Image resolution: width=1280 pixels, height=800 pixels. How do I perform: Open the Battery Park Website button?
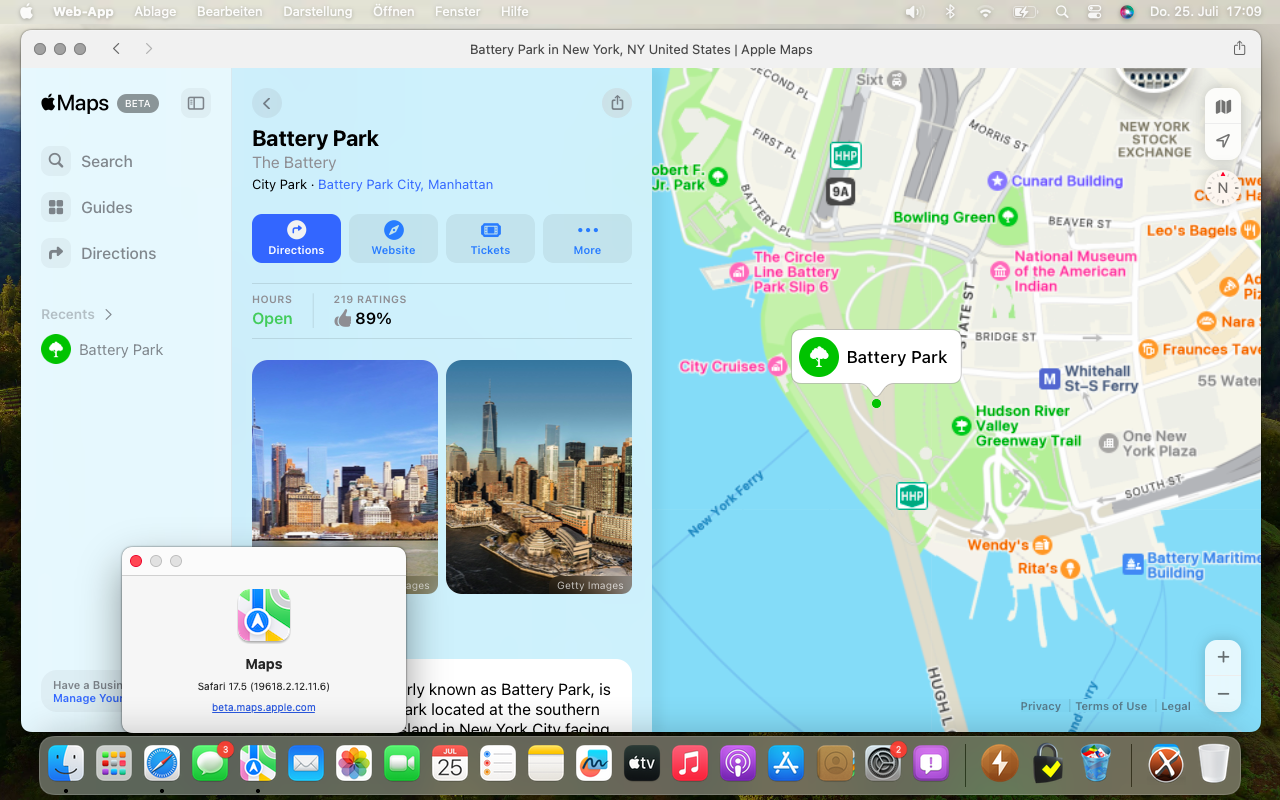click(x=393, y=238)
